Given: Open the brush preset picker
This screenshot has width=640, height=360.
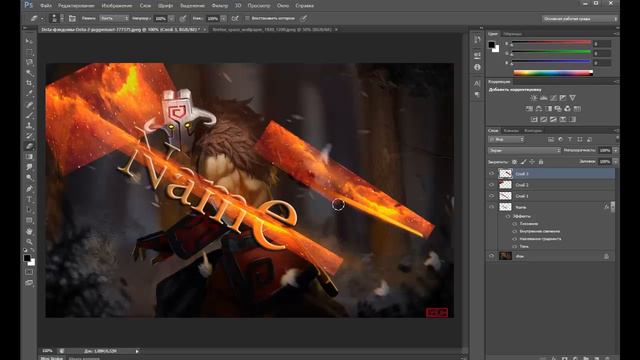Looking at the screenshot, I should pyautogui.click(x=56, y=18).
